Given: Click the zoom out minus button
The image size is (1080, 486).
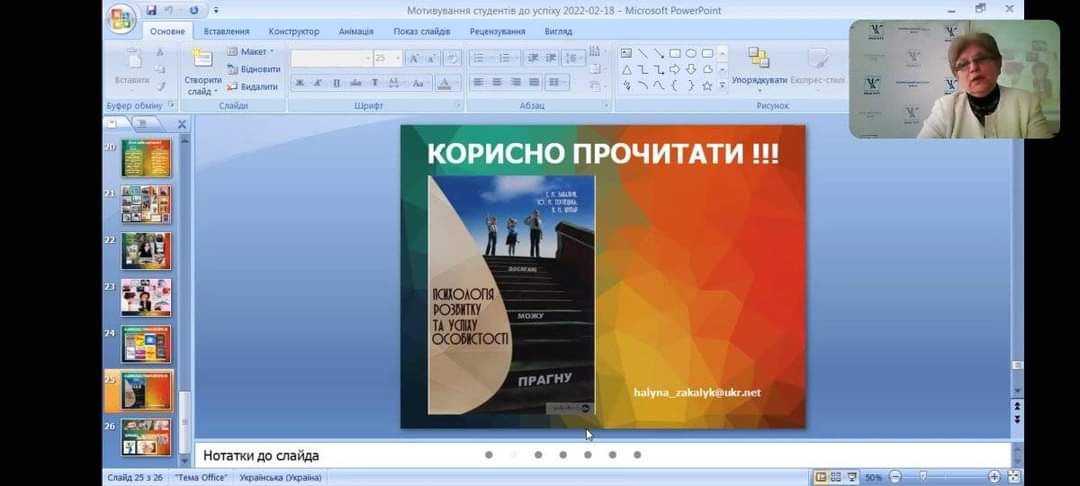Looking at the screenshot, I should coord(896,477).
